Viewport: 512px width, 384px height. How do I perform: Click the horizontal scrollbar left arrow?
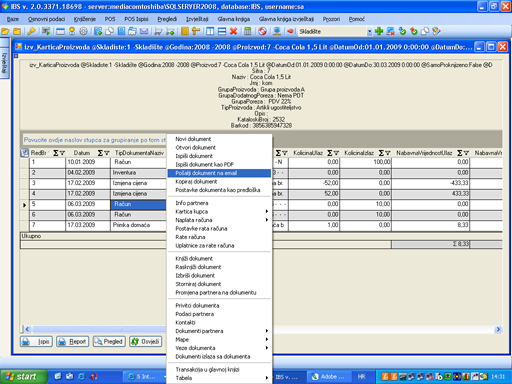coord(28,329)
